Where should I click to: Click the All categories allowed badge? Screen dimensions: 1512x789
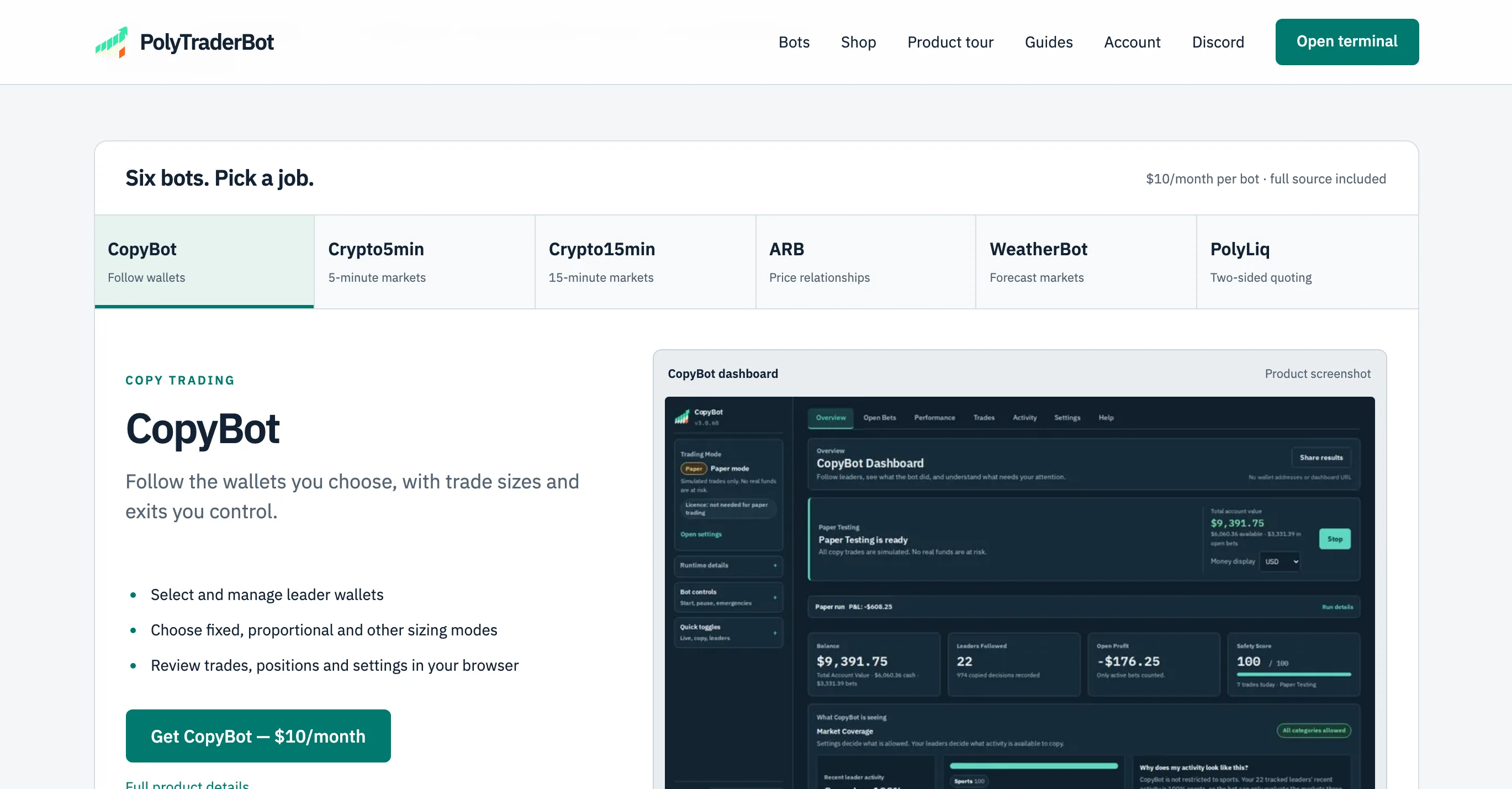(1314, 730)
